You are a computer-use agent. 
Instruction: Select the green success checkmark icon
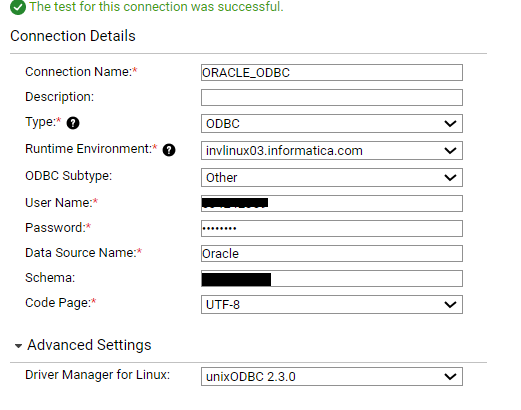click(x=18, y=7)
